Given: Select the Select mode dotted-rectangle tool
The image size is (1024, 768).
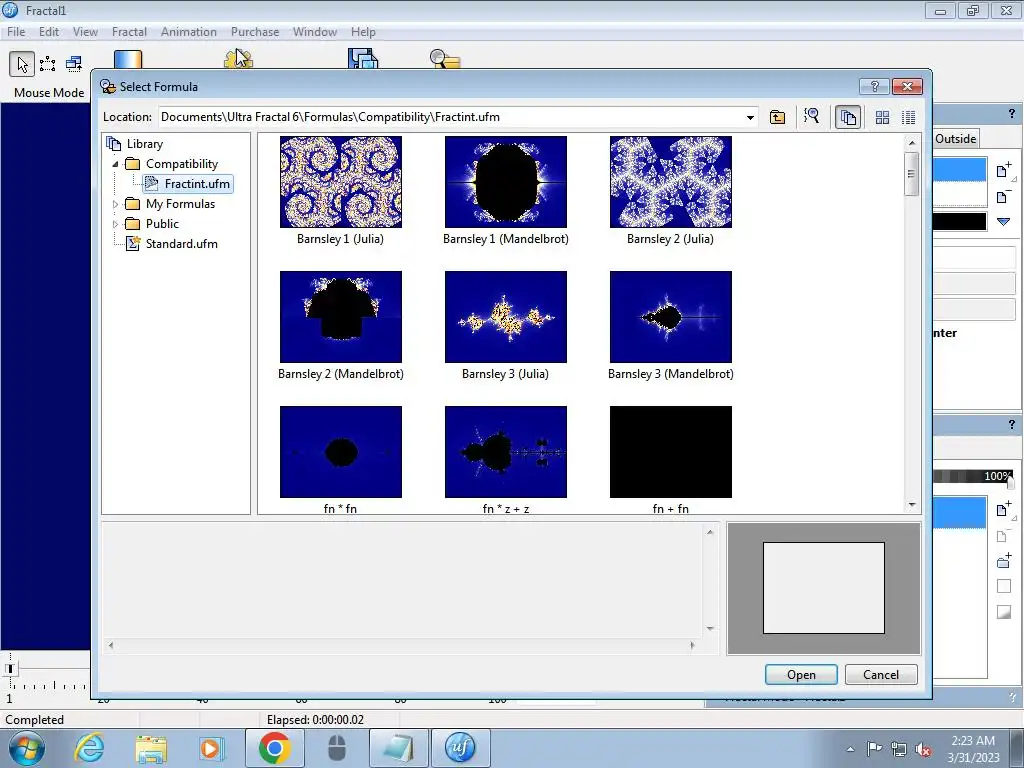Looking at the screenshot, I should (x=48, y=64).
